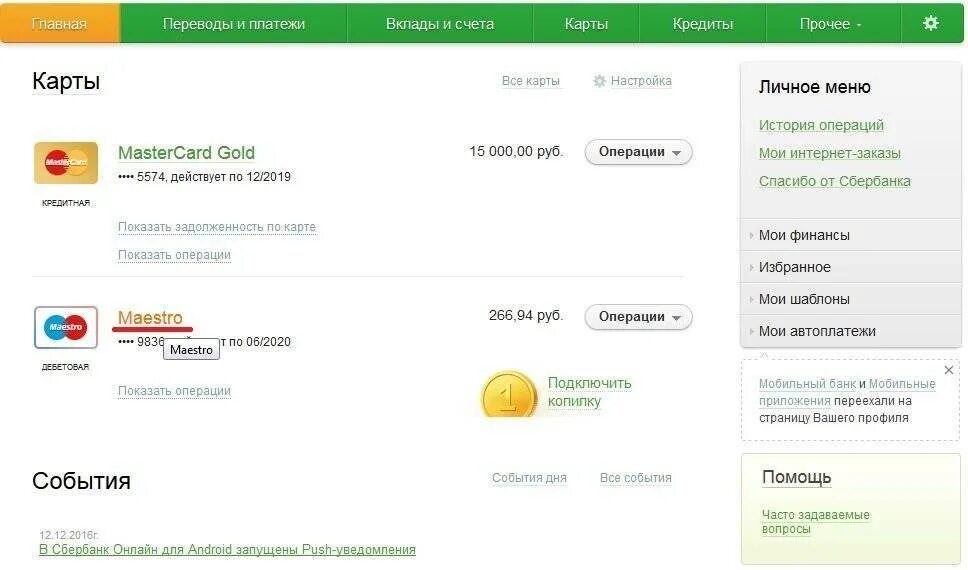Click the 266,94 руб. balance
The width and height of the screenshot is (968, 570).
click(x=526, y=316)
